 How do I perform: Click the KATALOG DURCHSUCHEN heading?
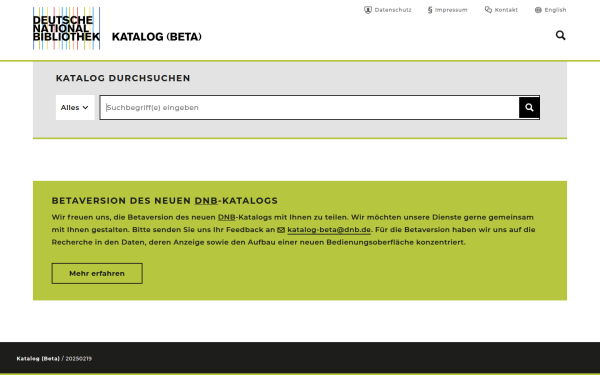(x=123, y=78)
